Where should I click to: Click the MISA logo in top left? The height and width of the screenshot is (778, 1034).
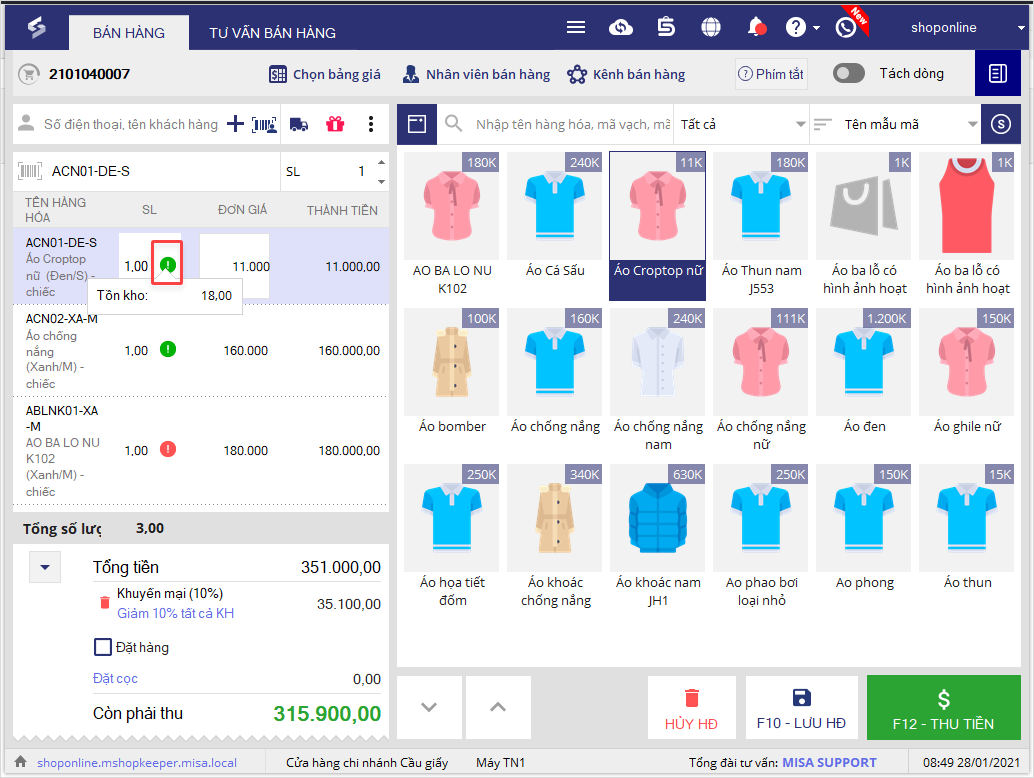37,27
